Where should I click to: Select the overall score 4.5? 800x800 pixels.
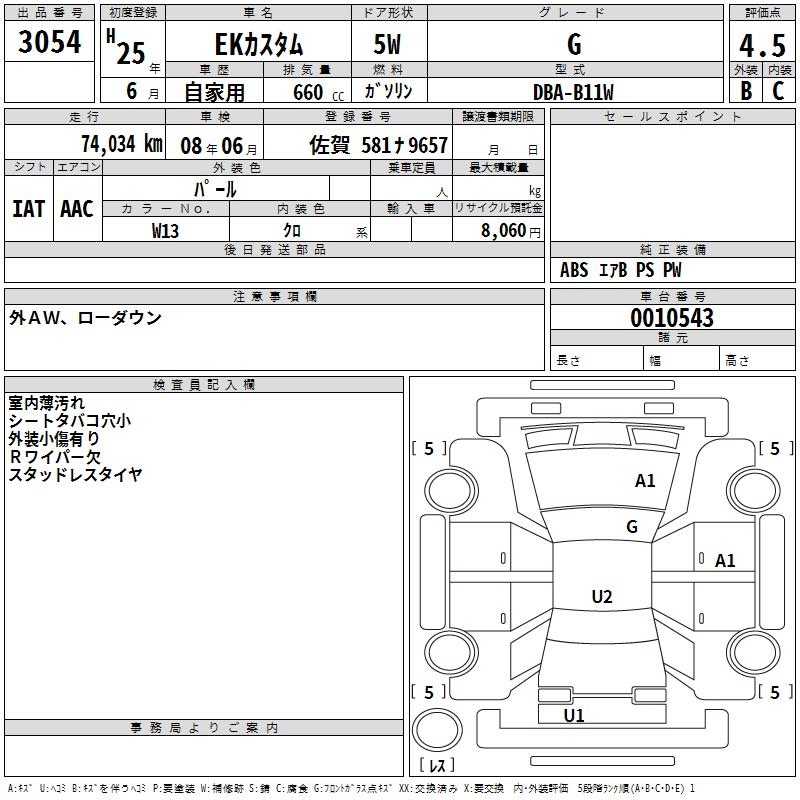click(762, 45)
